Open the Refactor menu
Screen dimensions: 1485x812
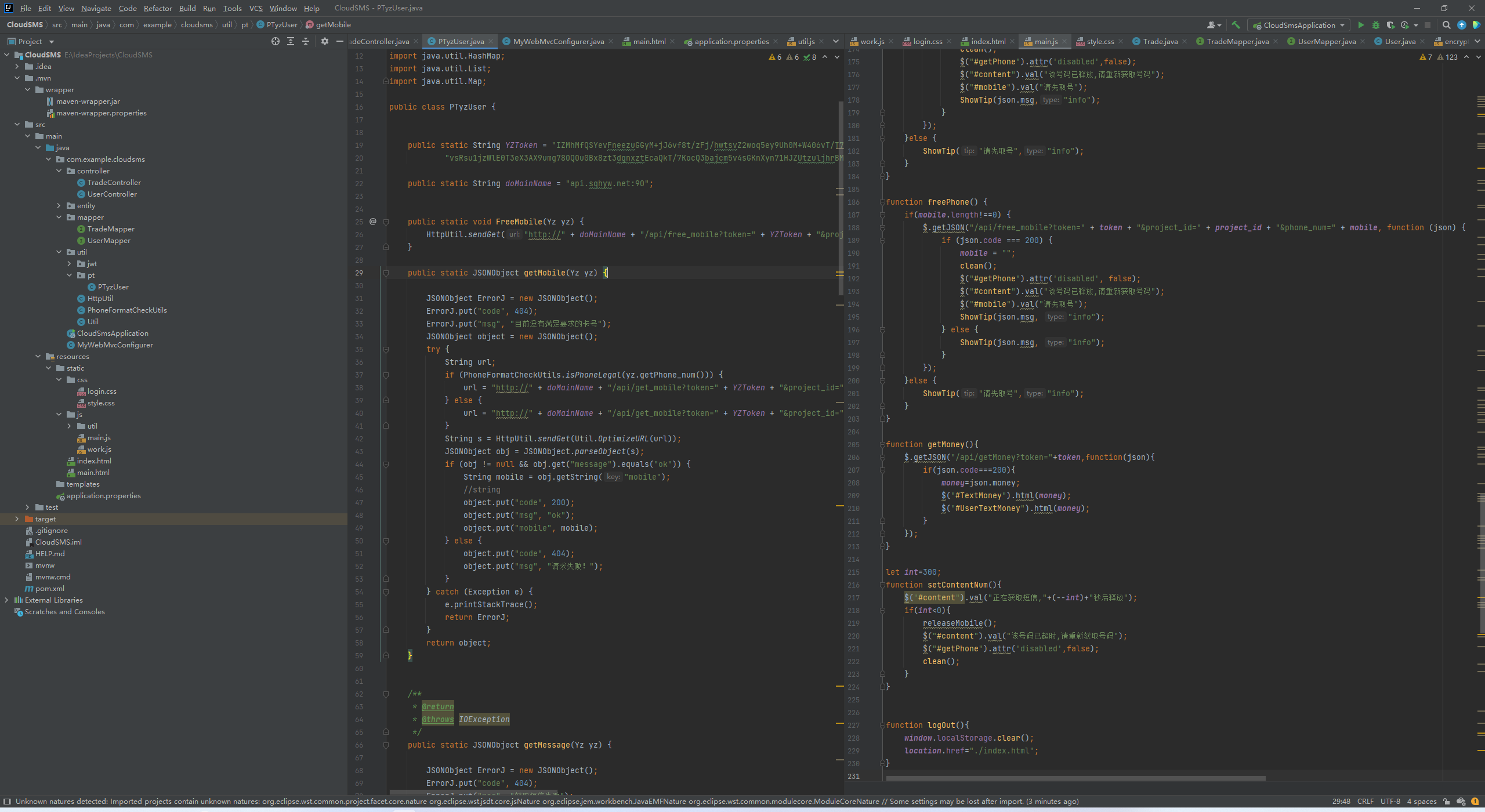point(158,8)
